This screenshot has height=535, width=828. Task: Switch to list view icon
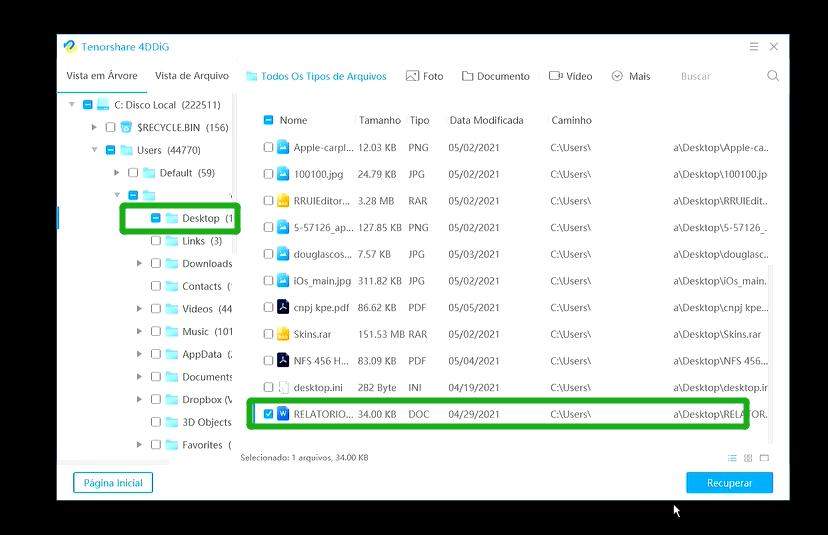click(732, 458)
